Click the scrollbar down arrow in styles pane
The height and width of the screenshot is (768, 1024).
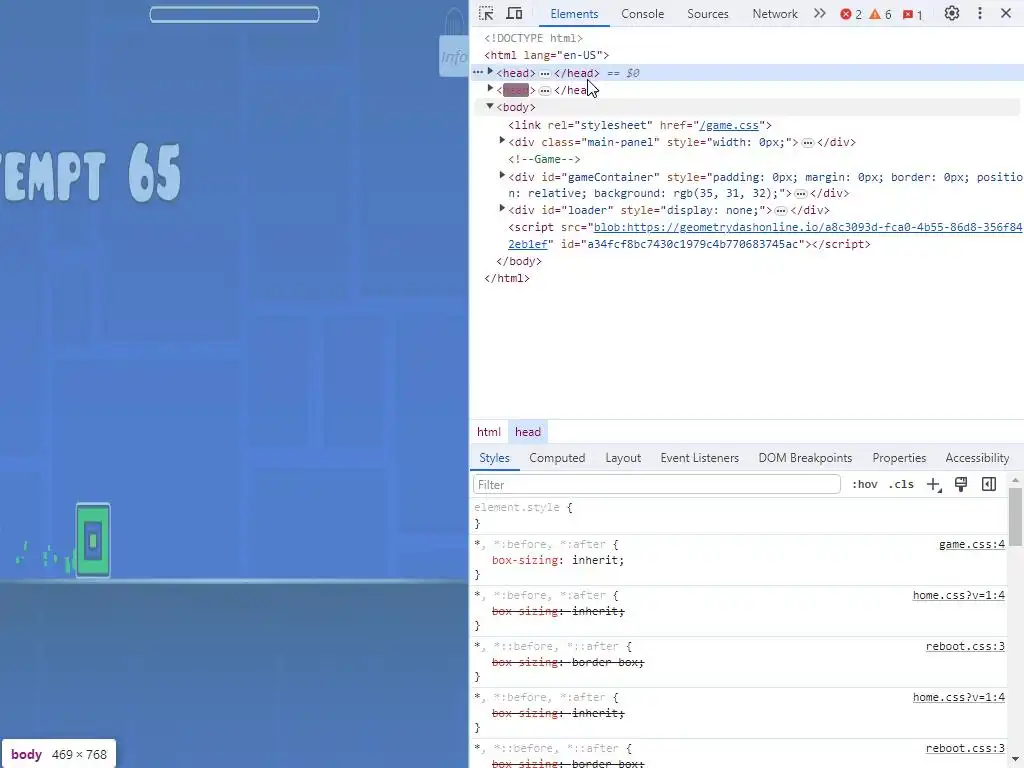coord(1016,760)
